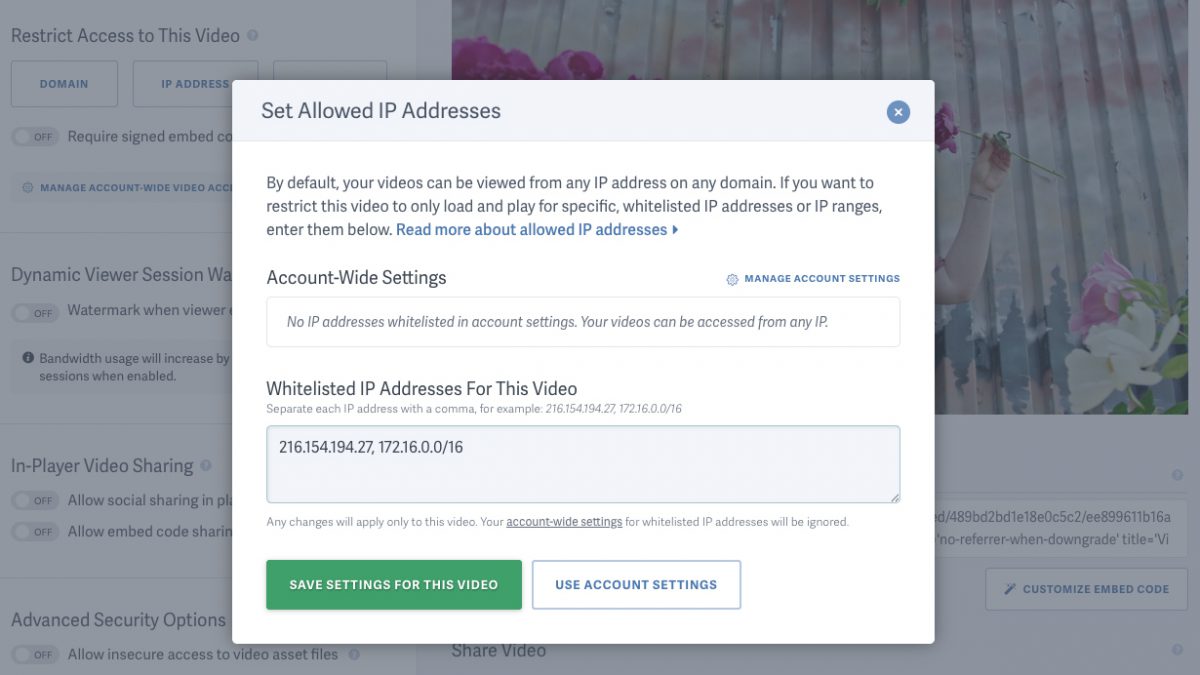Click the gear icon beside Manage Account Settings

click(731, 278)
